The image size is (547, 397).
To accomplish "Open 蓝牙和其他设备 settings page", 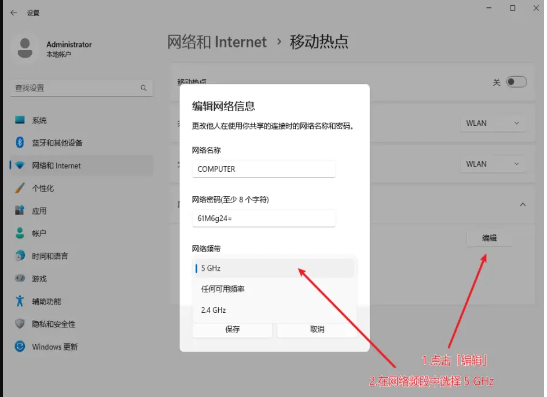I will coord(81,143).
